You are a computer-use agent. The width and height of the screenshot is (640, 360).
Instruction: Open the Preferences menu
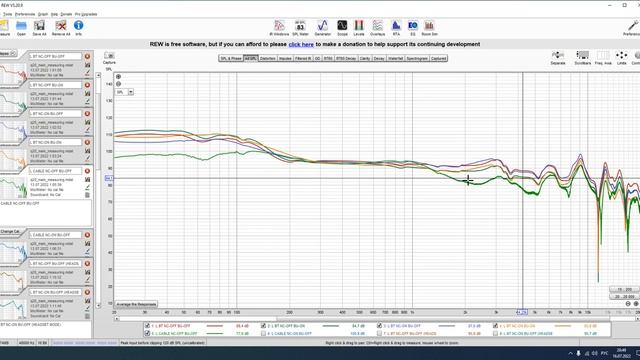(x=25, y=14)
